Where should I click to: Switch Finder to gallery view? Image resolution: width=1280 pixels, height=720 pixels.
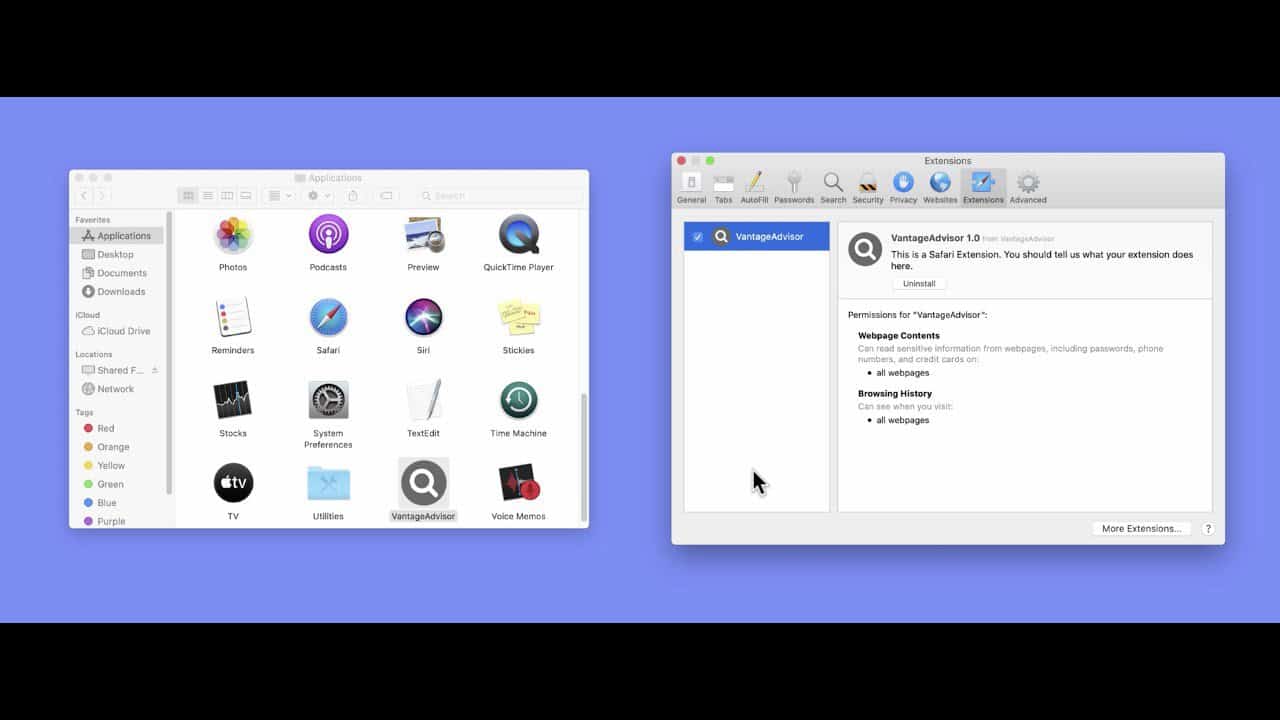coord(245,196)
